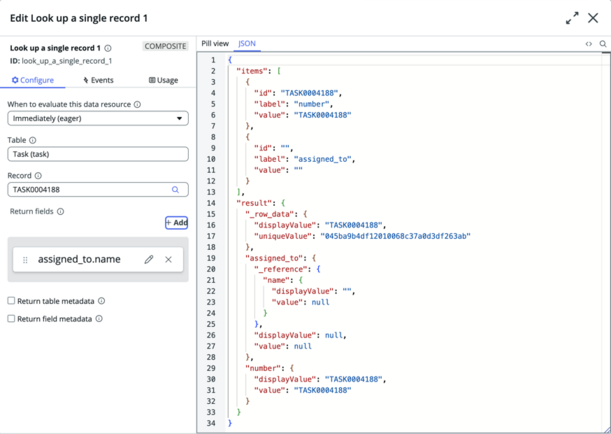Viewport: 611px width, 434px height.
Task: Select the JSON tab
Action: coord(247,44)
